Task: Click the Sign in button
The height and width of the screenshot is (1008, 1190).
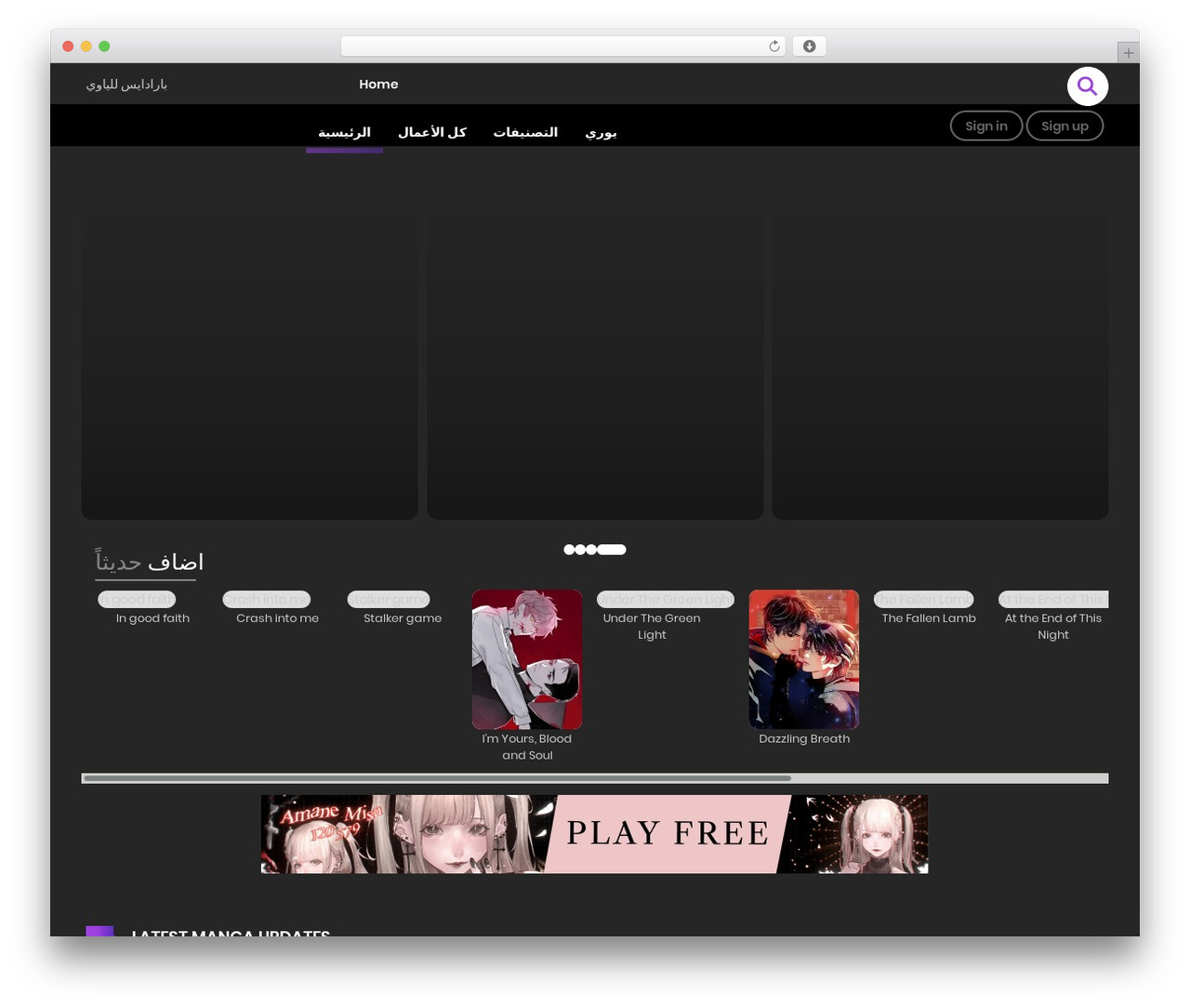Action: [986, 126]
